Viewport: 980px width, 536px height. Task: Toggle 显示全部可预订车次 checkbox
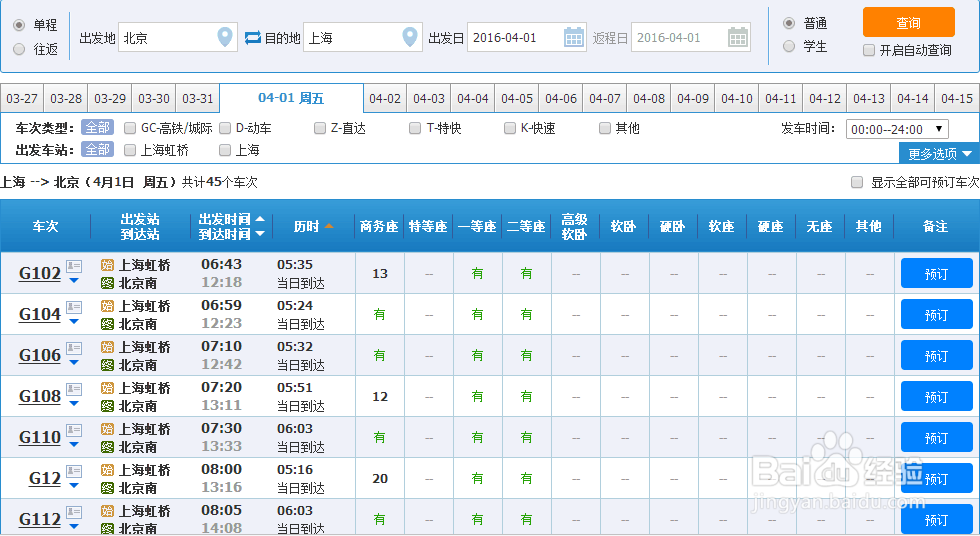point(857,182)
